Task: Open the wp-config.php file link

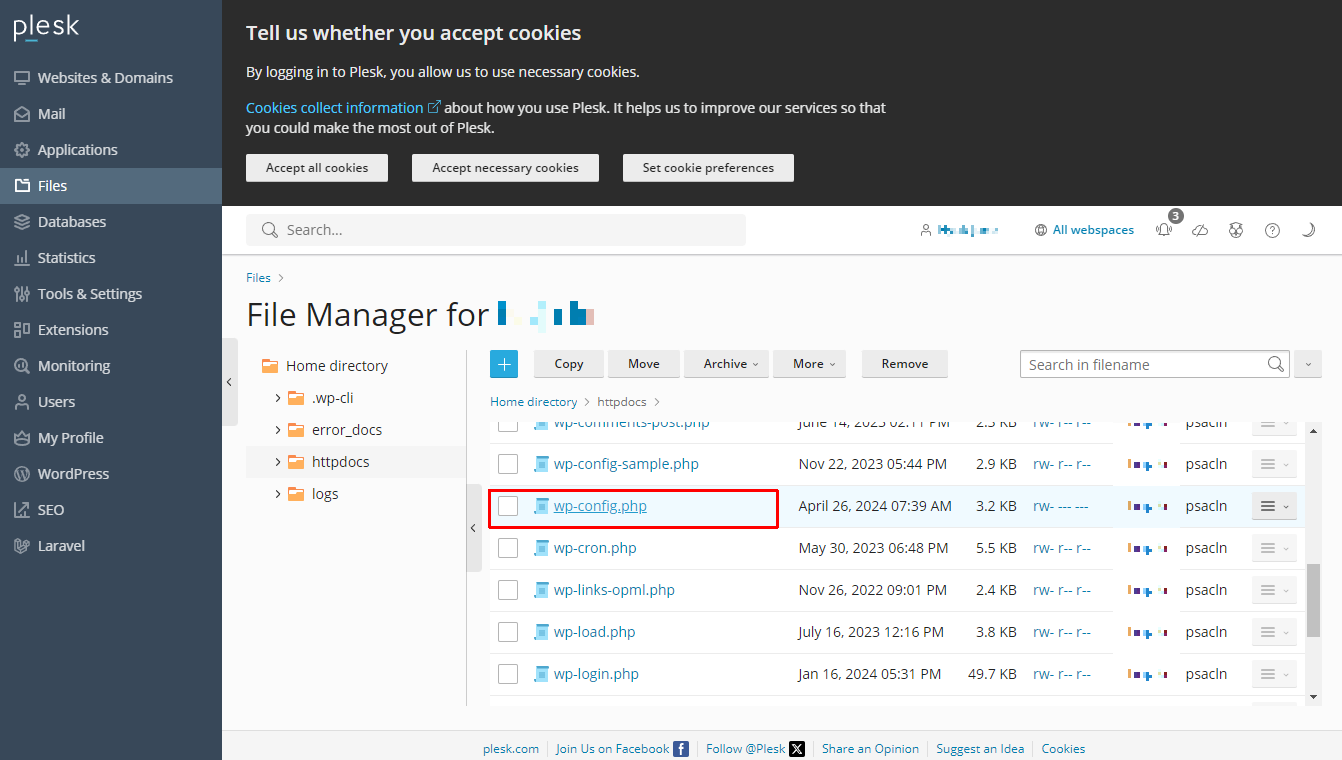Action: (600, 506)
